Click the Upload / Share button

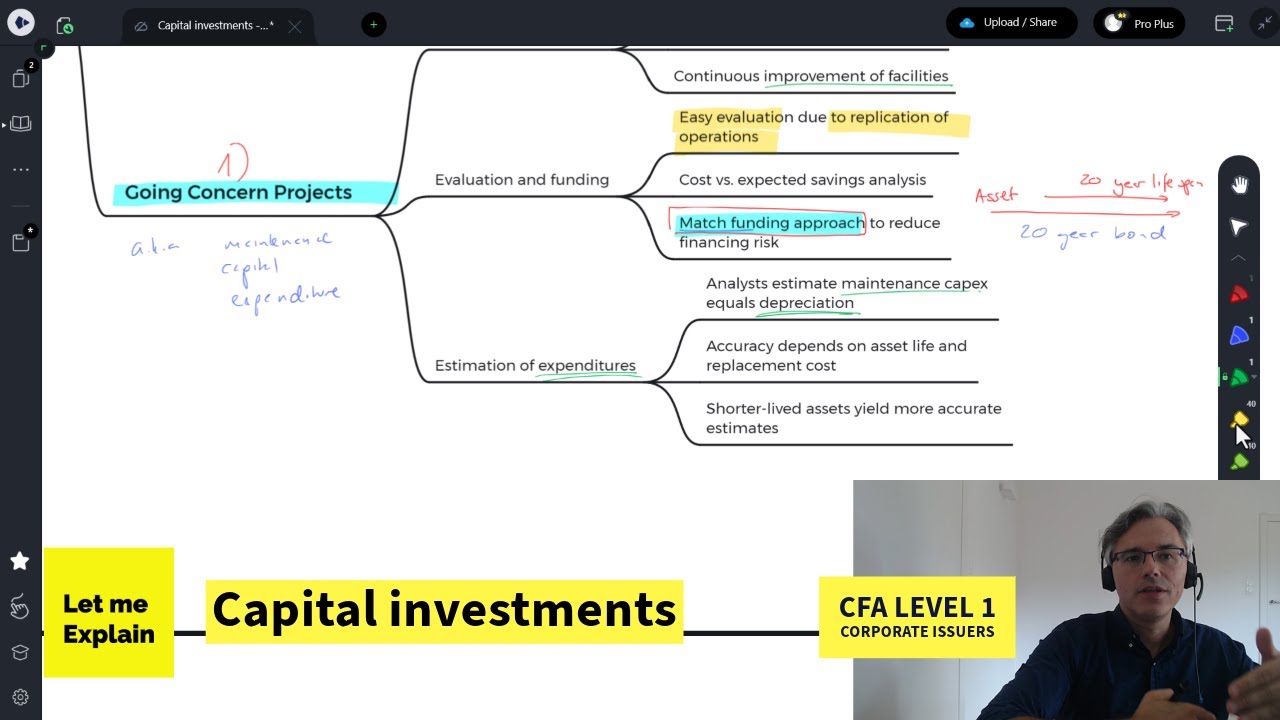[x=1011, y=23]
